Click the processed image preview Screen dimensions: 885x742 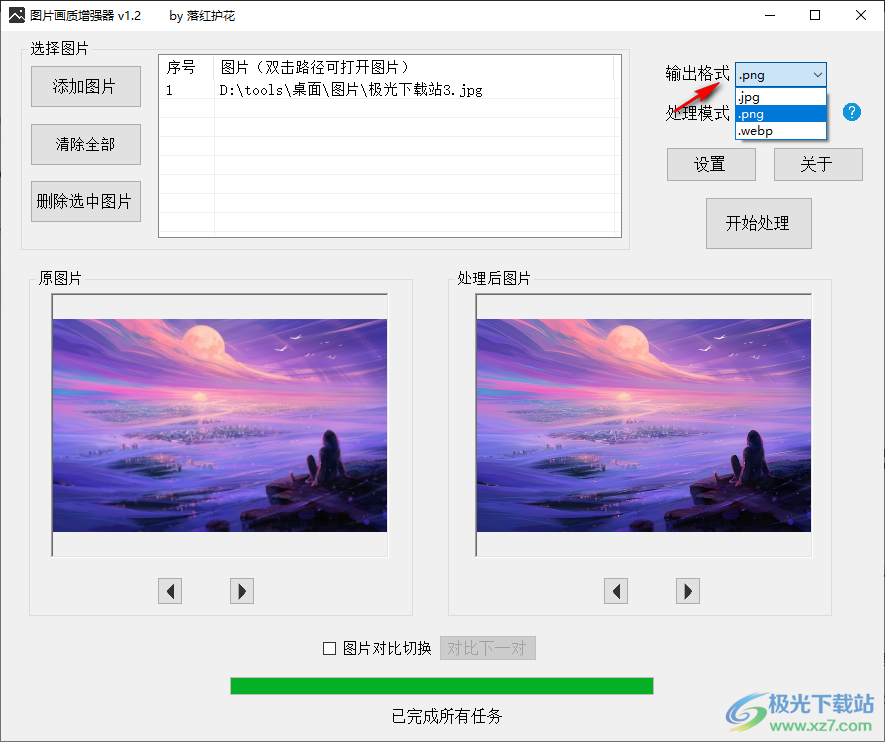(x=643, y=425)
